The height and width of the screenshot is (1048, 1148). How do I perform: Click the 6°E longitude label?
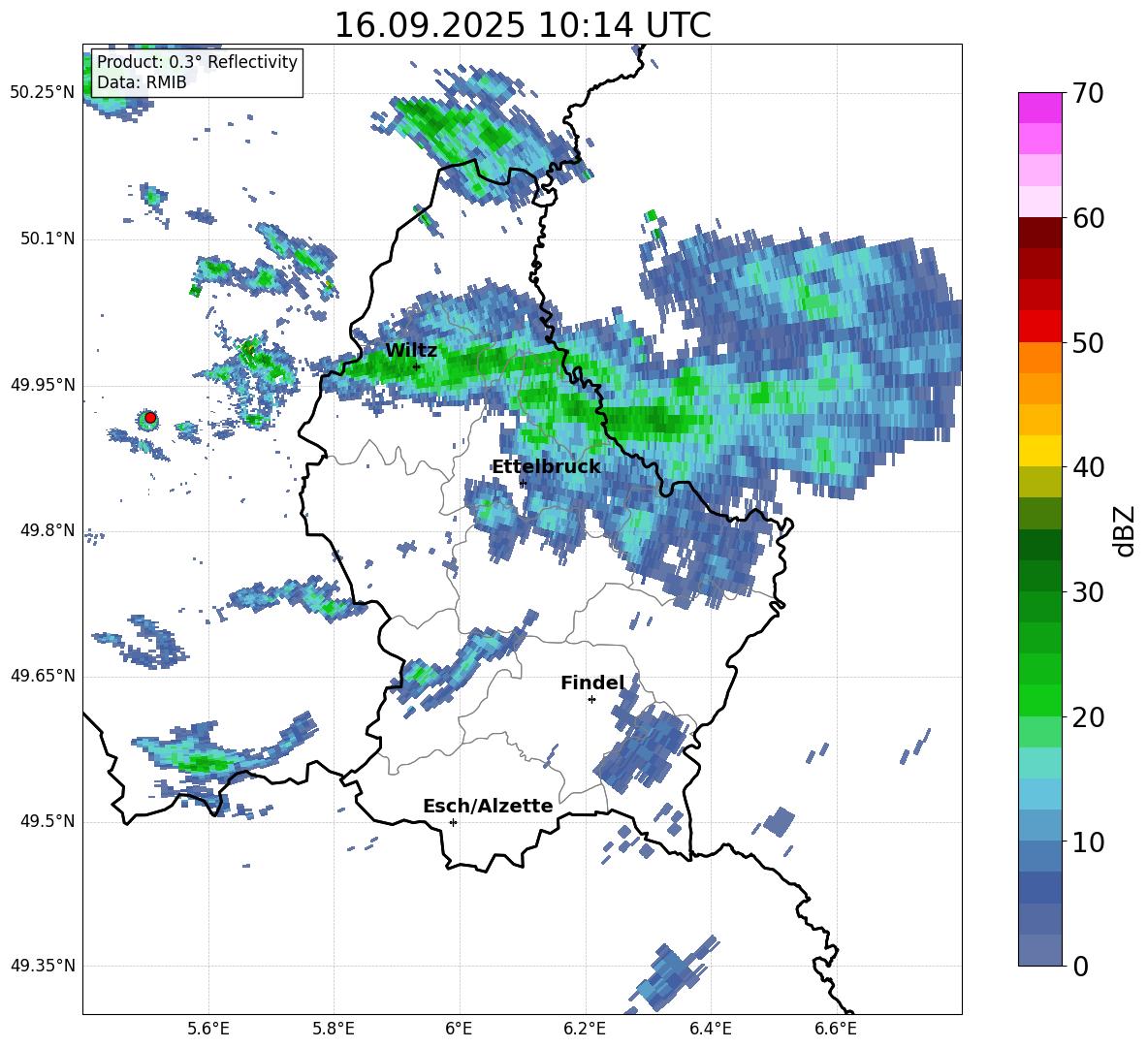click(459, 1029)
